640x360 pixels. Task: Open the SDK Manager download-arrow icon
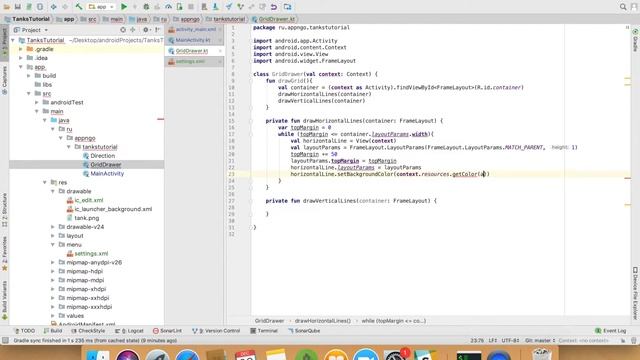216,7
